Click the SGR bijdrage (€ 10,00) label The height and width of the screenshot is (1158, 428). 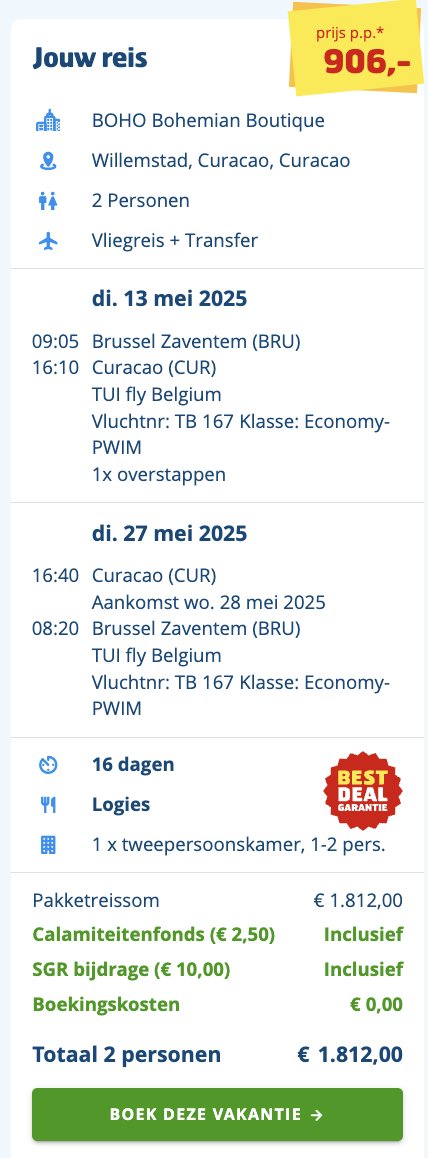click(131, 969)
